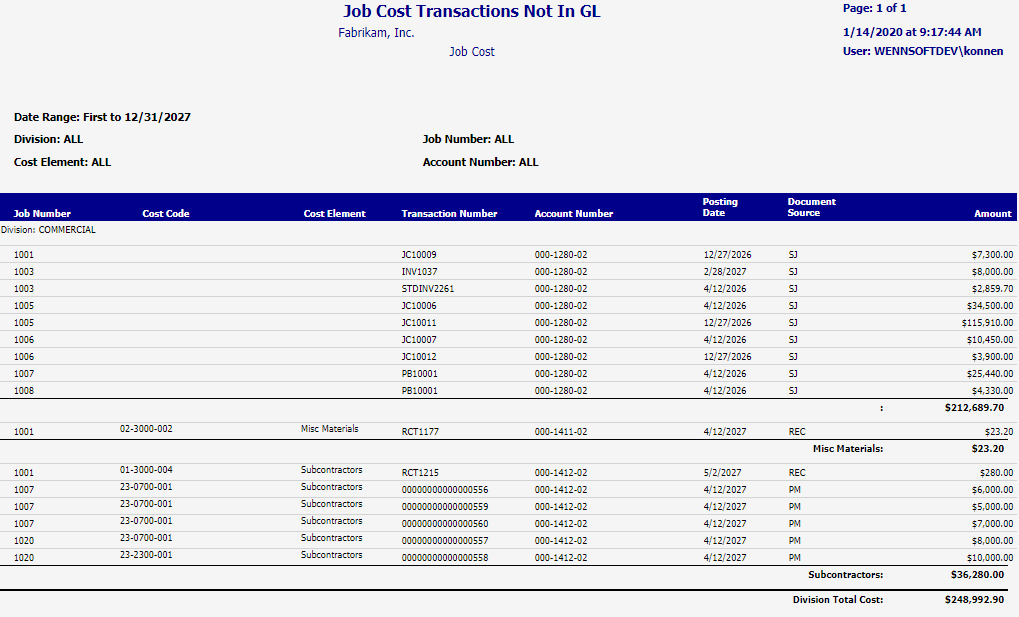1019x617 pixels.
Task: Click the Posting Date column header
Action: coord(720,207)
